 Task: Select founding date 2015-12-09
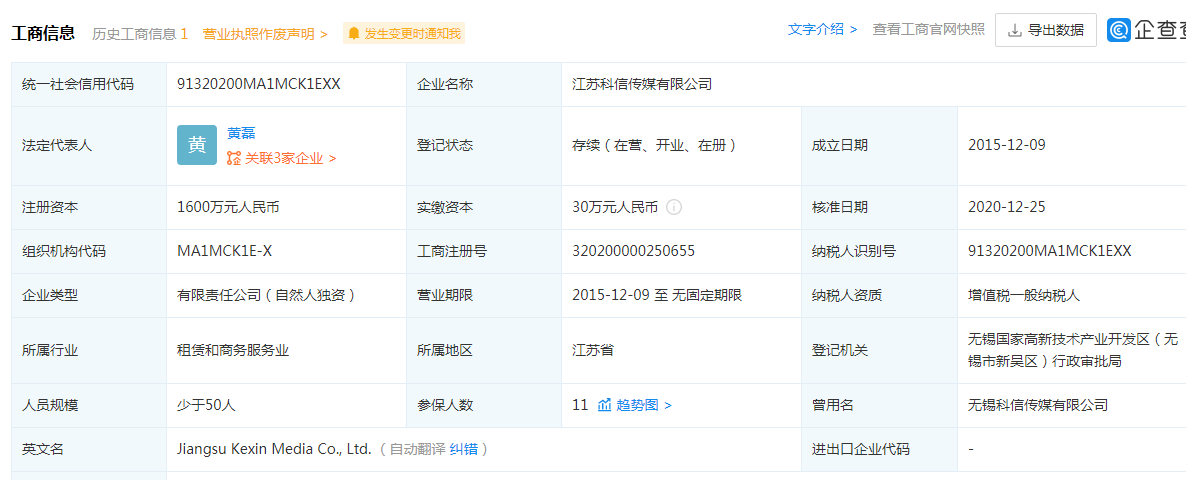1007,145
